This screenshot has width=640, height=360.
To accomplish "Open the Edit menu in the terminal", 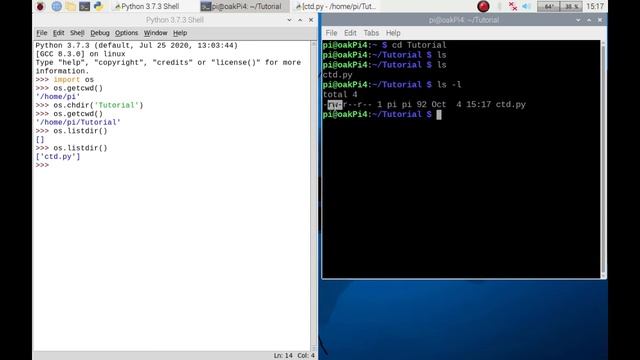I will (x=350, y=33).
